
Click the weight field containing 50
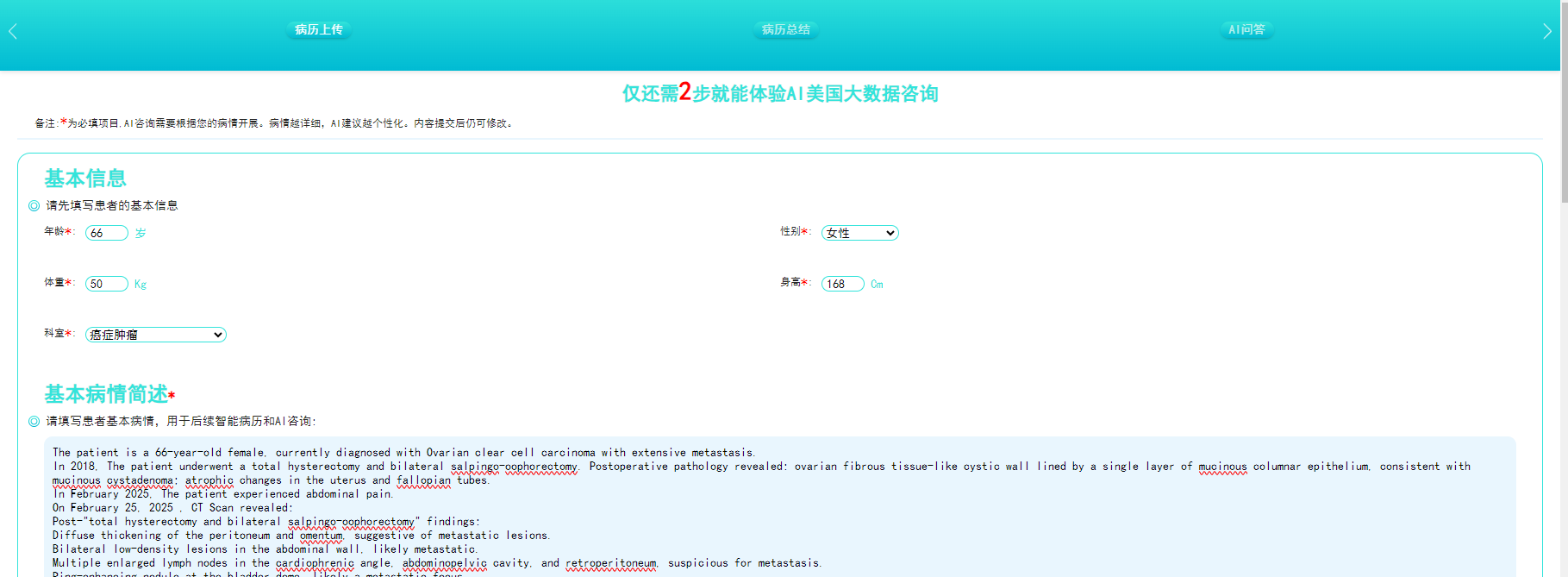tap(107, 284)
